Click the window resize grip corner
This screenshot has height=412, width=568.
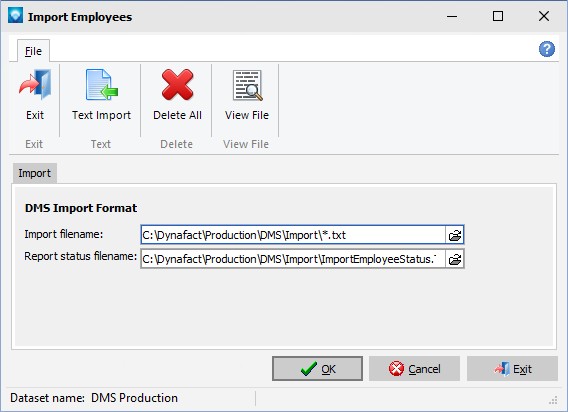click(553, 400)
